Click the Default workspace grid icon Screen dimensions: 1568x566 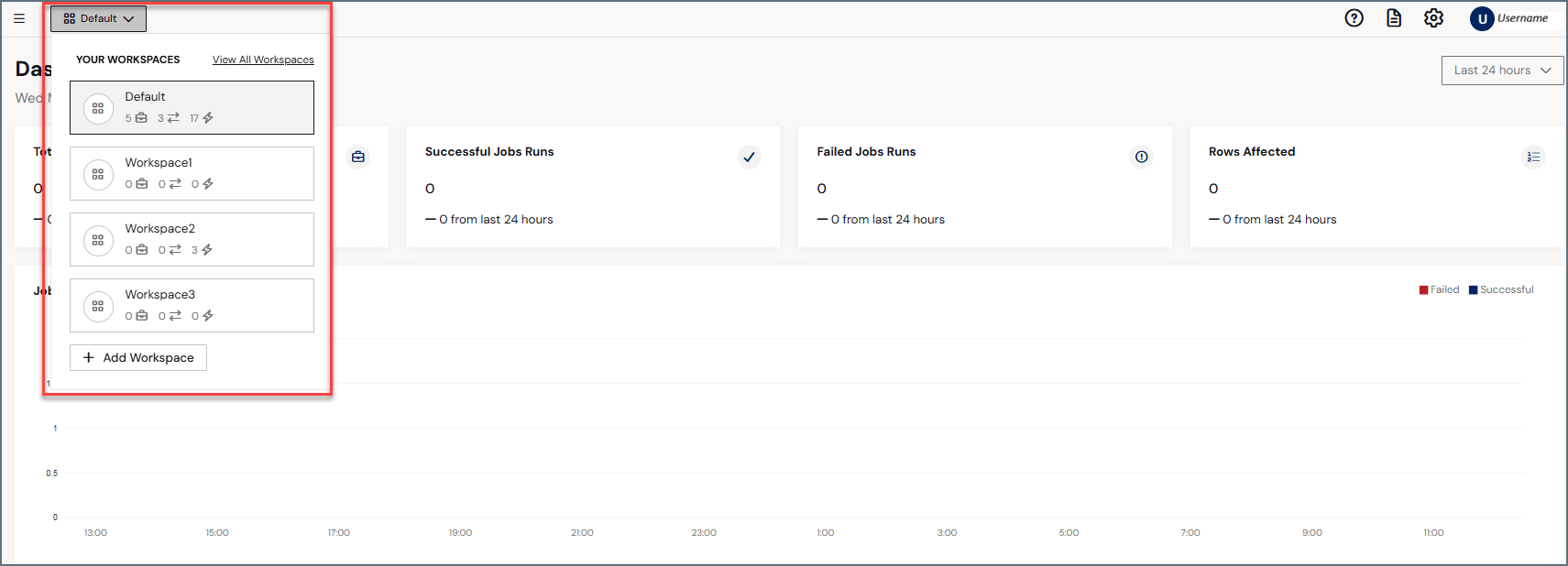[x=98, y=108]
